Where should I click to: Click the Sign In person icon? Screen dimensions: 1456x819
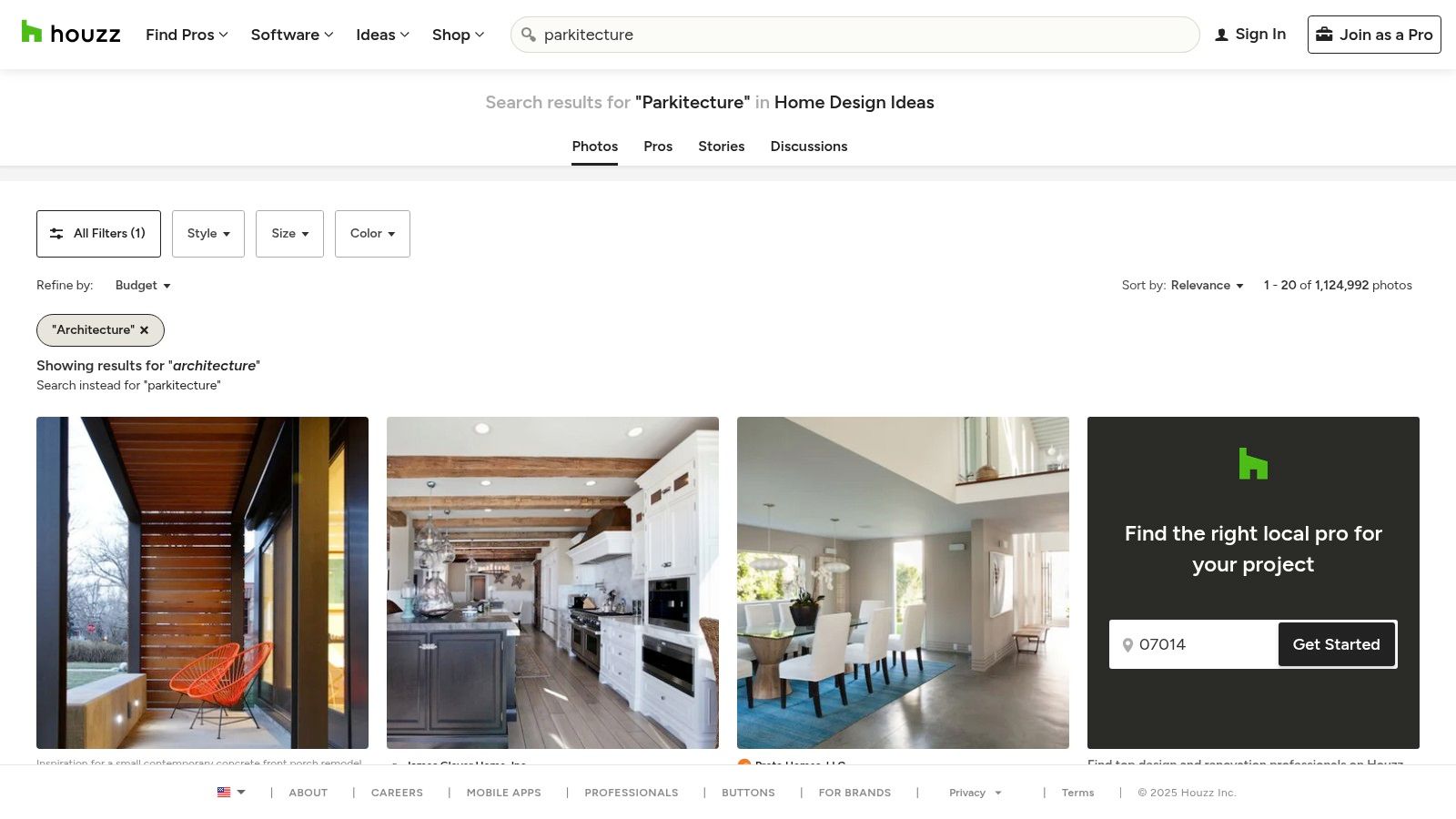[x=1221, y=35]
